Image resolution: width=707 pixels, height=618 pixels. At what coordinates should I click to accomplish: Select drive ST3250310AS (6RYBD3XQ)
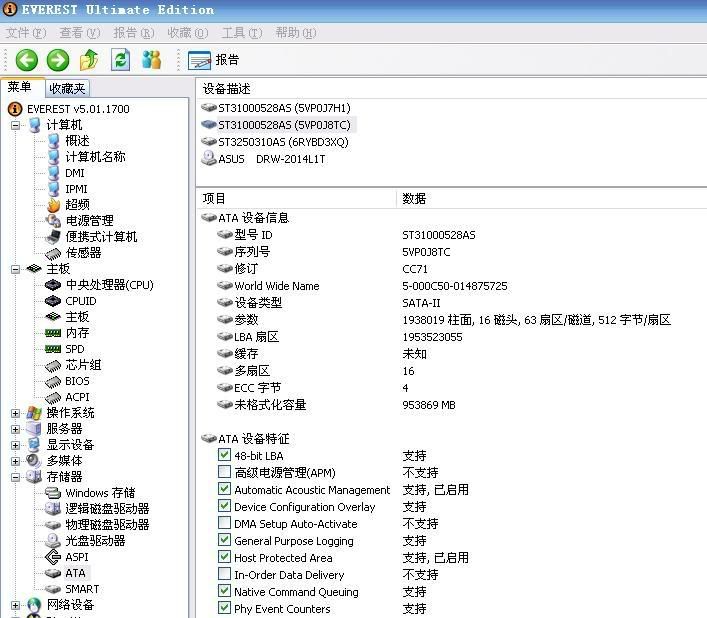[283, 142]
